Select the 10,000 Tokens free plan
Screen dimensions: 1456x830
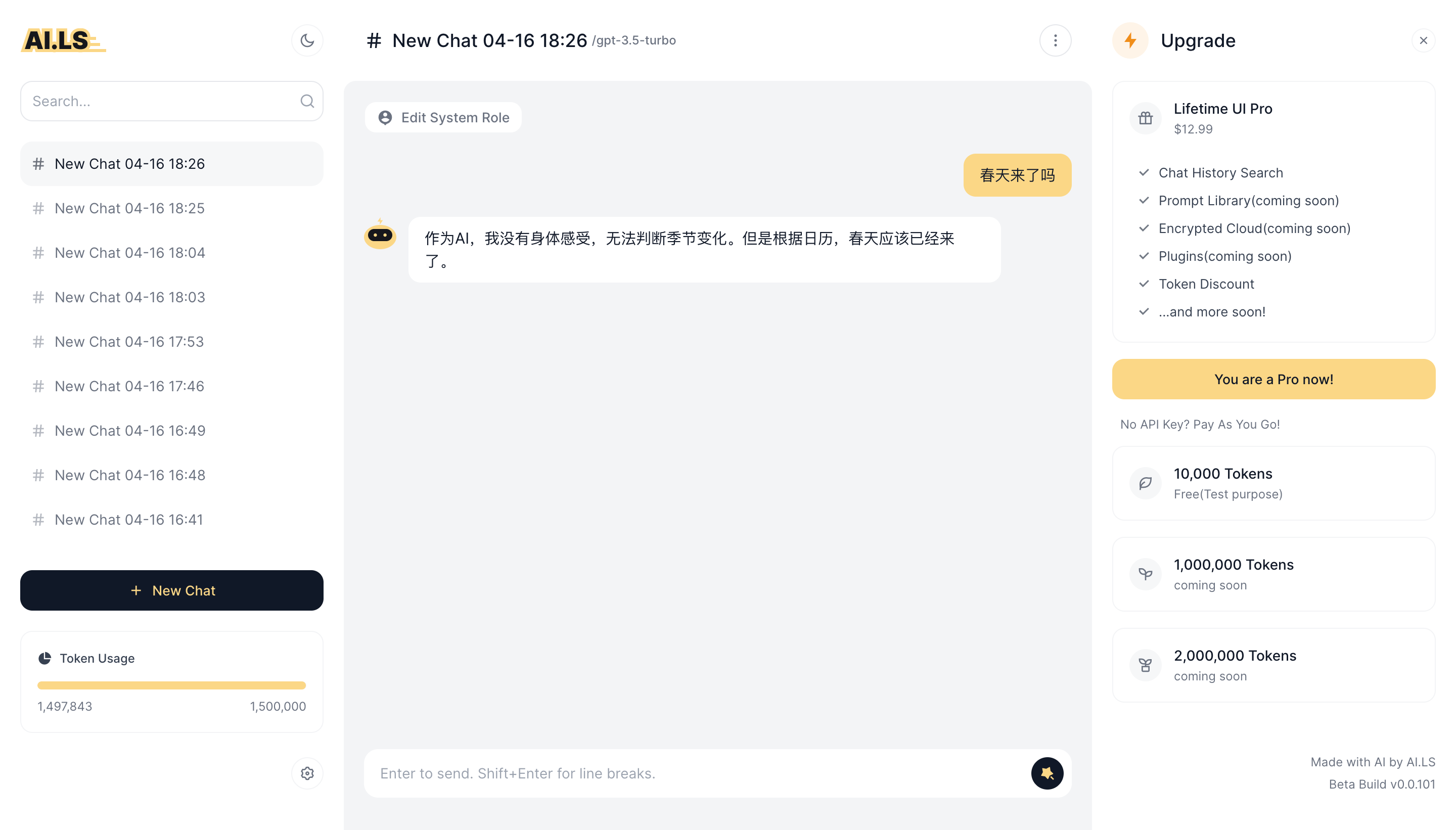1273,483
